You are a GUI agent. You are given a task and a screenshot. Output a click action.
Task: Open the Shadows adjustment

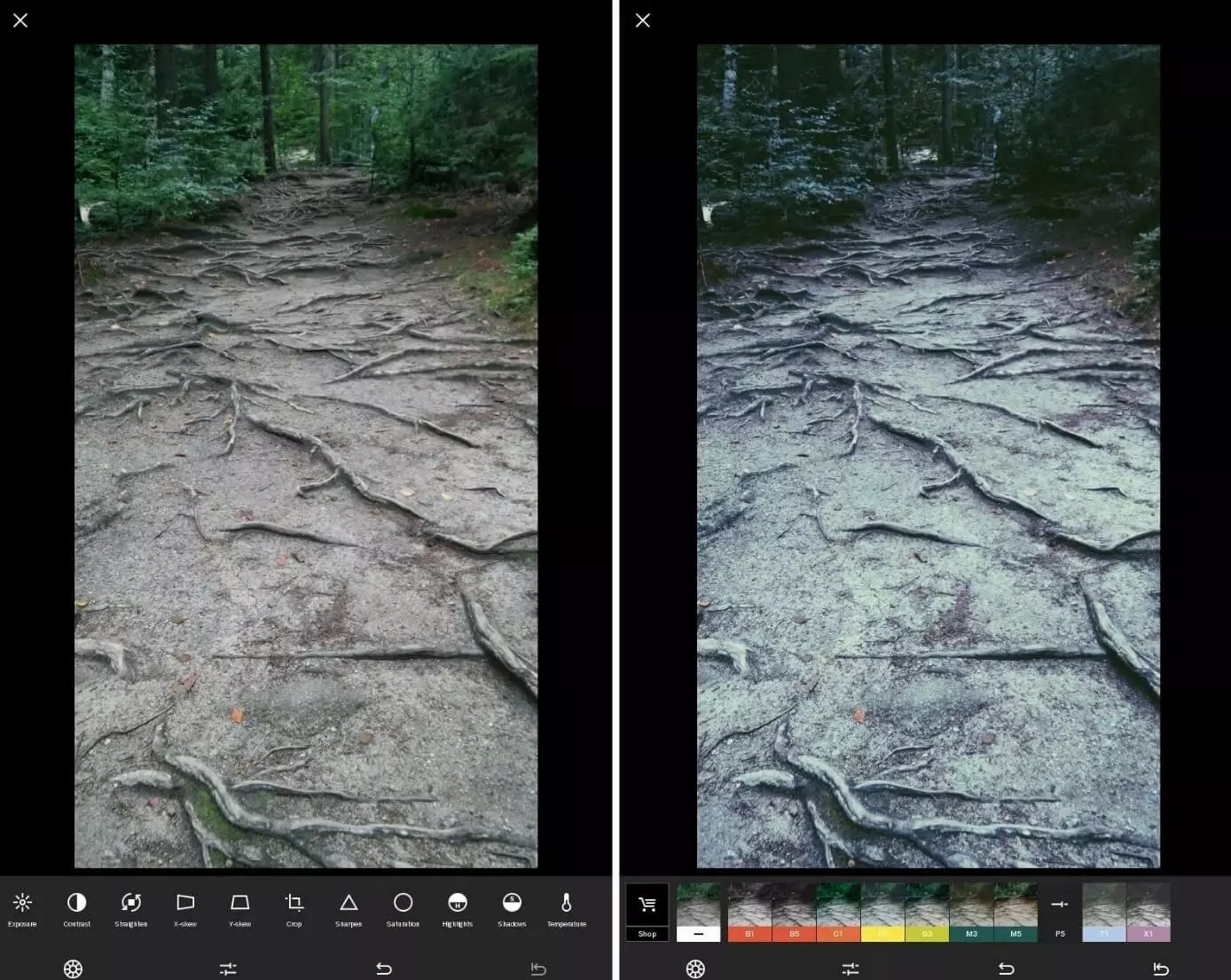[512, 908]
